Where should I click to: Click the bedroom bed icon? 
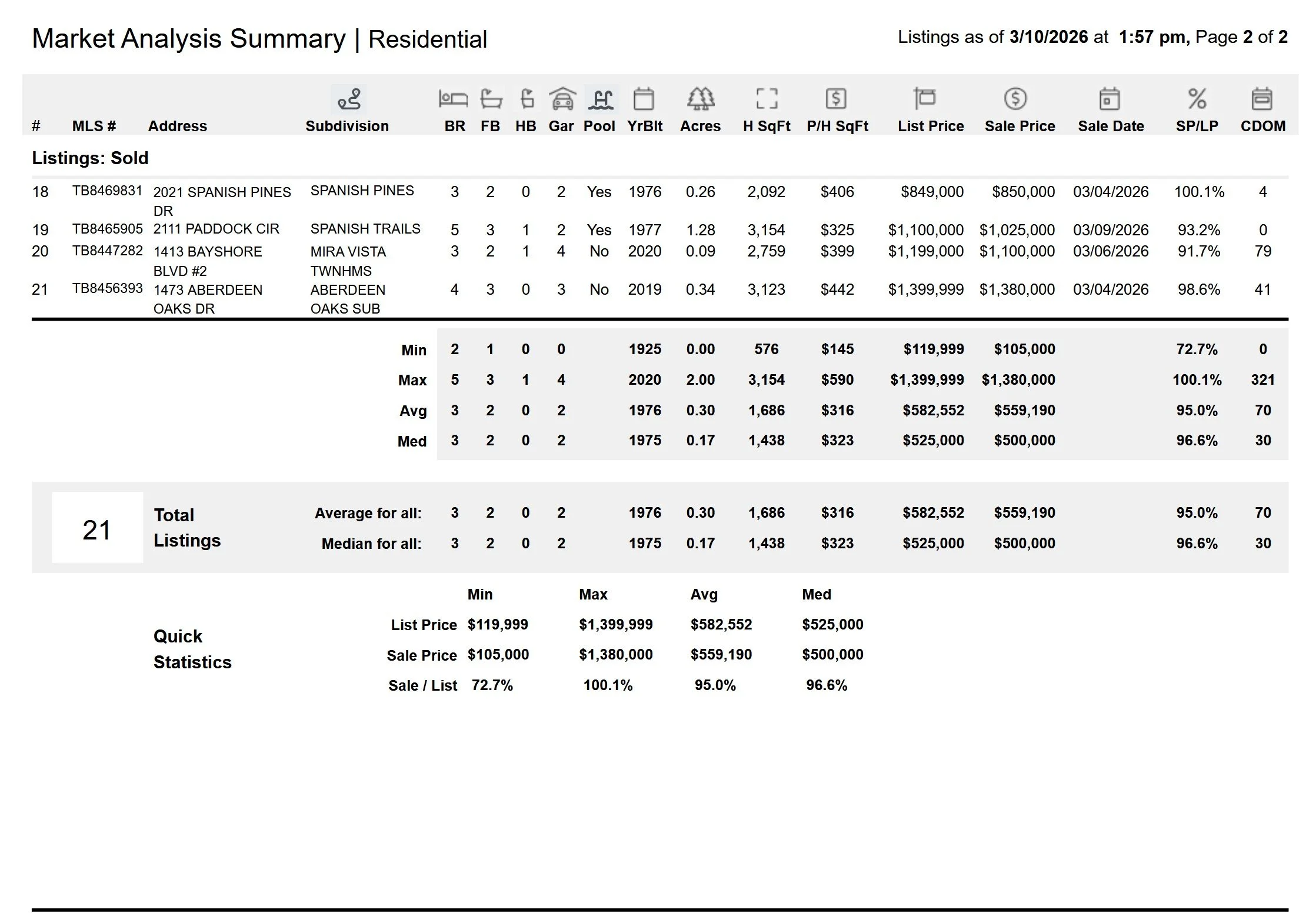453,99
